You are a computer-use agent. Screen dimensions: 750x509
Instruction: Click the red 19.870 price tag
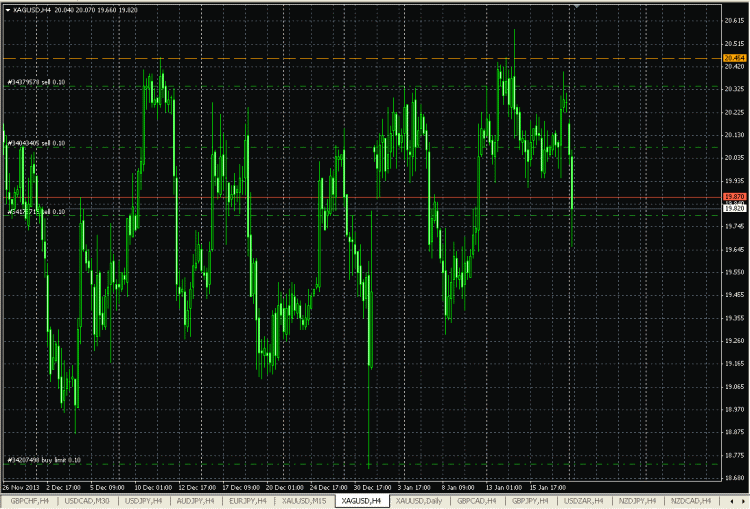(735, 197)
